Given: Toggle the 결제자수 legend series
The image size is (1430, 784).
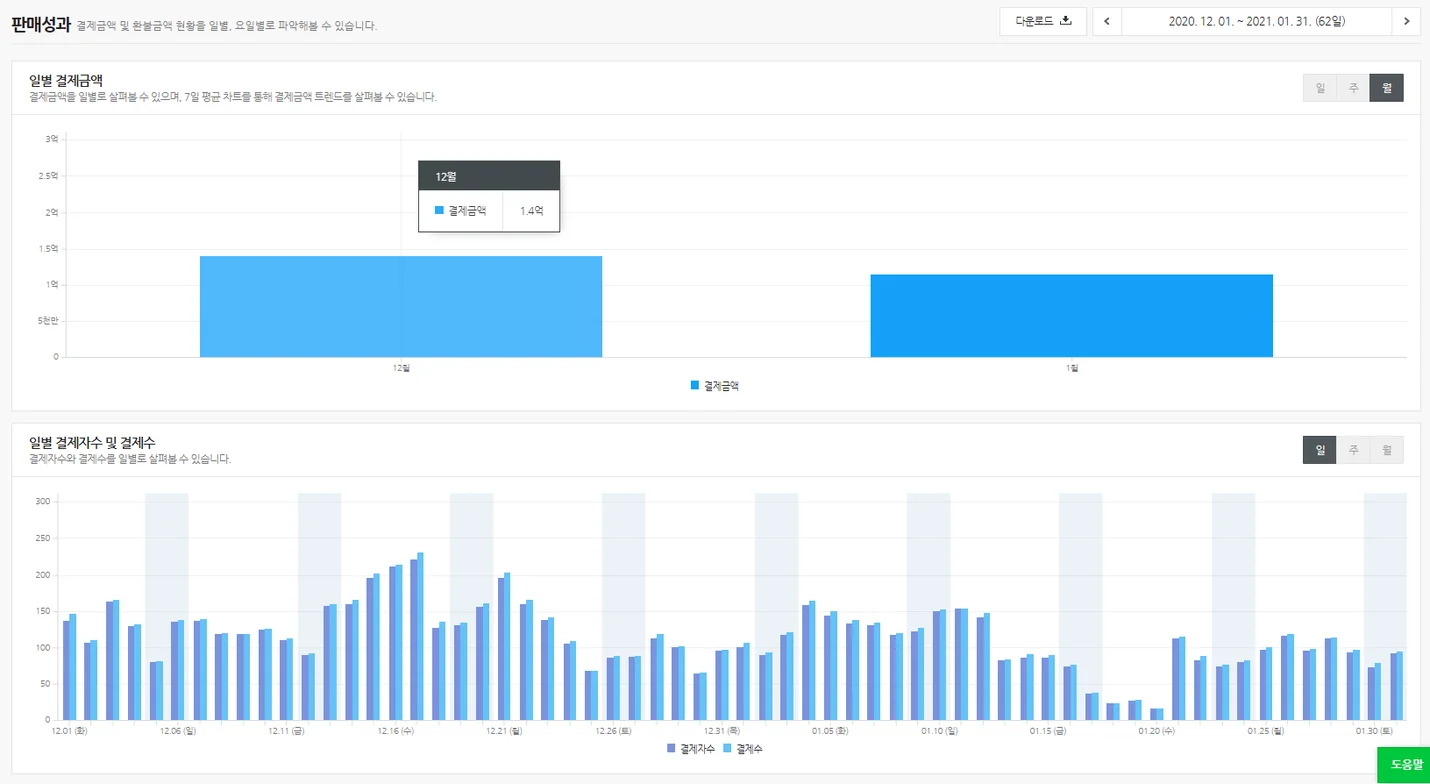Looking at the screenshot, I should pyautogui.click(x=691, y=748).
